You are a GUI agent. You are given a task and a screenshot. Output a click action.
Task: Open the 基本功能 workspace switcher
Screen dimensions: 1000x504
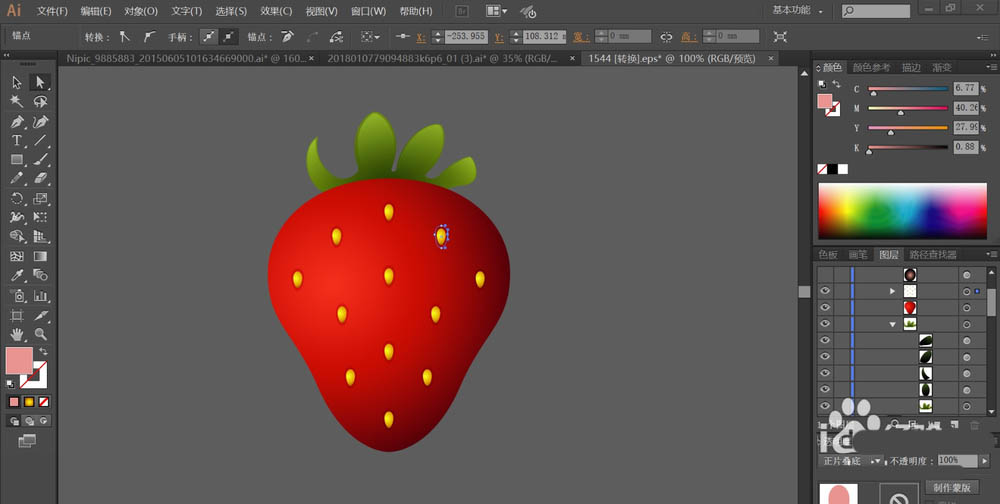click(800, 11)
